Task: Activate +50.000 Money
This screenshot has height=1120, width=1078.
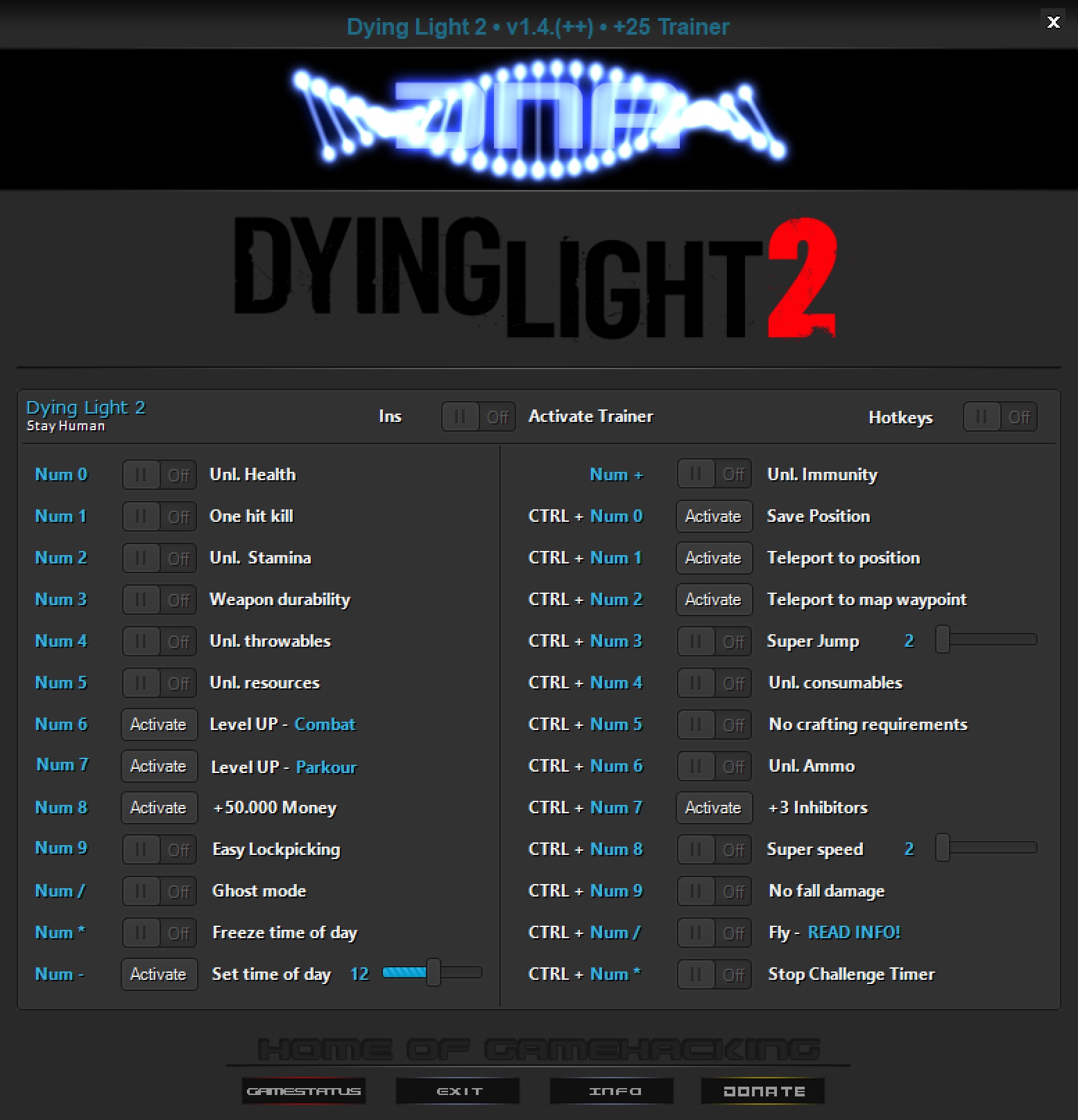Action: [160, 808]
